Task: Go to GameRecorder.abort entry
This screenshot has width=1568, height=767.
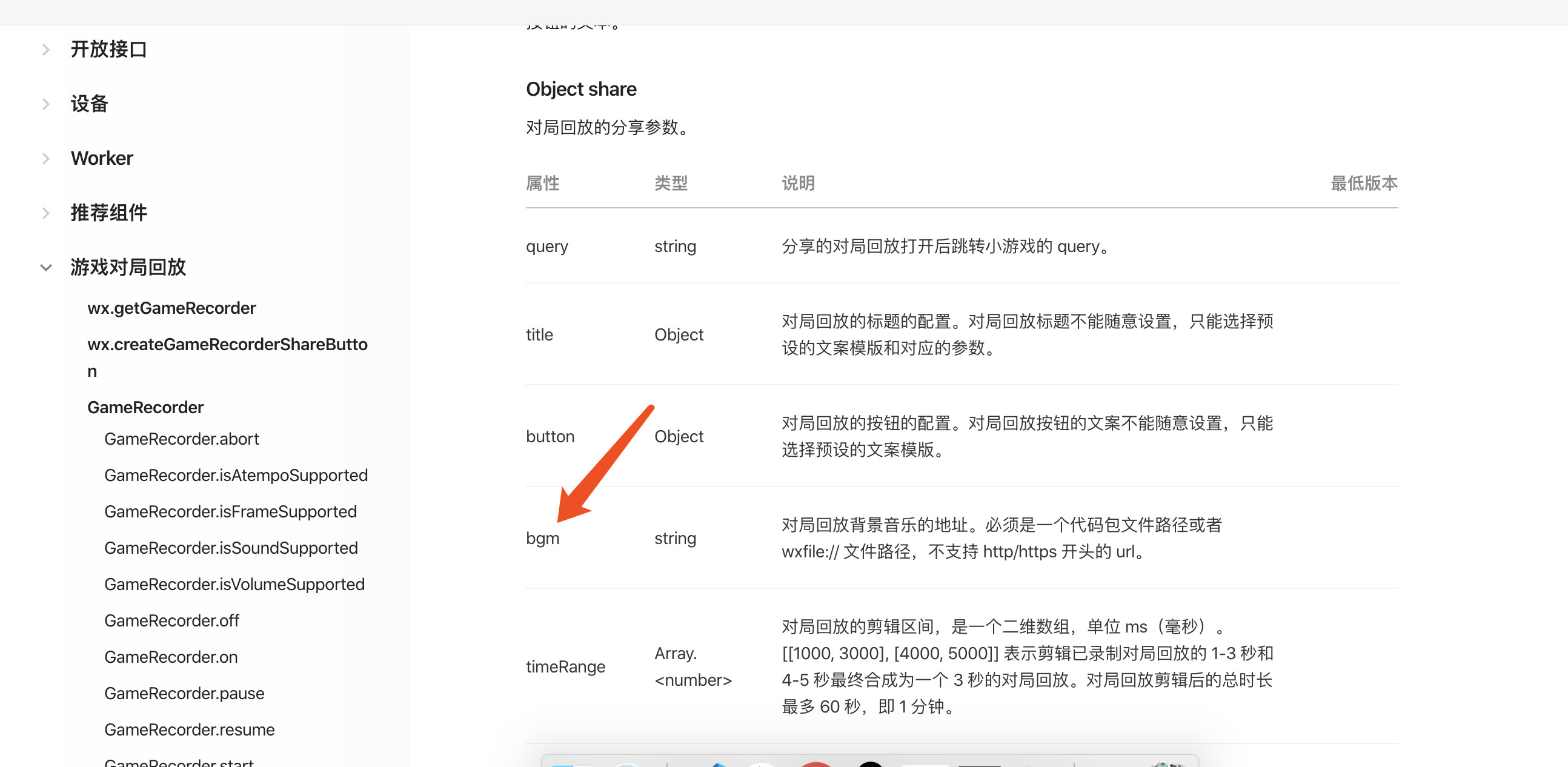Action: pyautogui.click(x=181, y=439)
